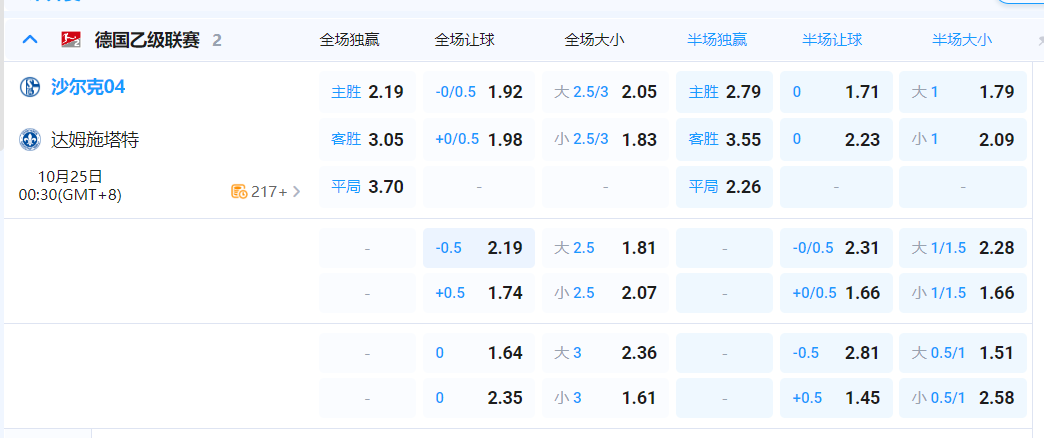Expand more markets via 217+ arrow

coord(296,192)
